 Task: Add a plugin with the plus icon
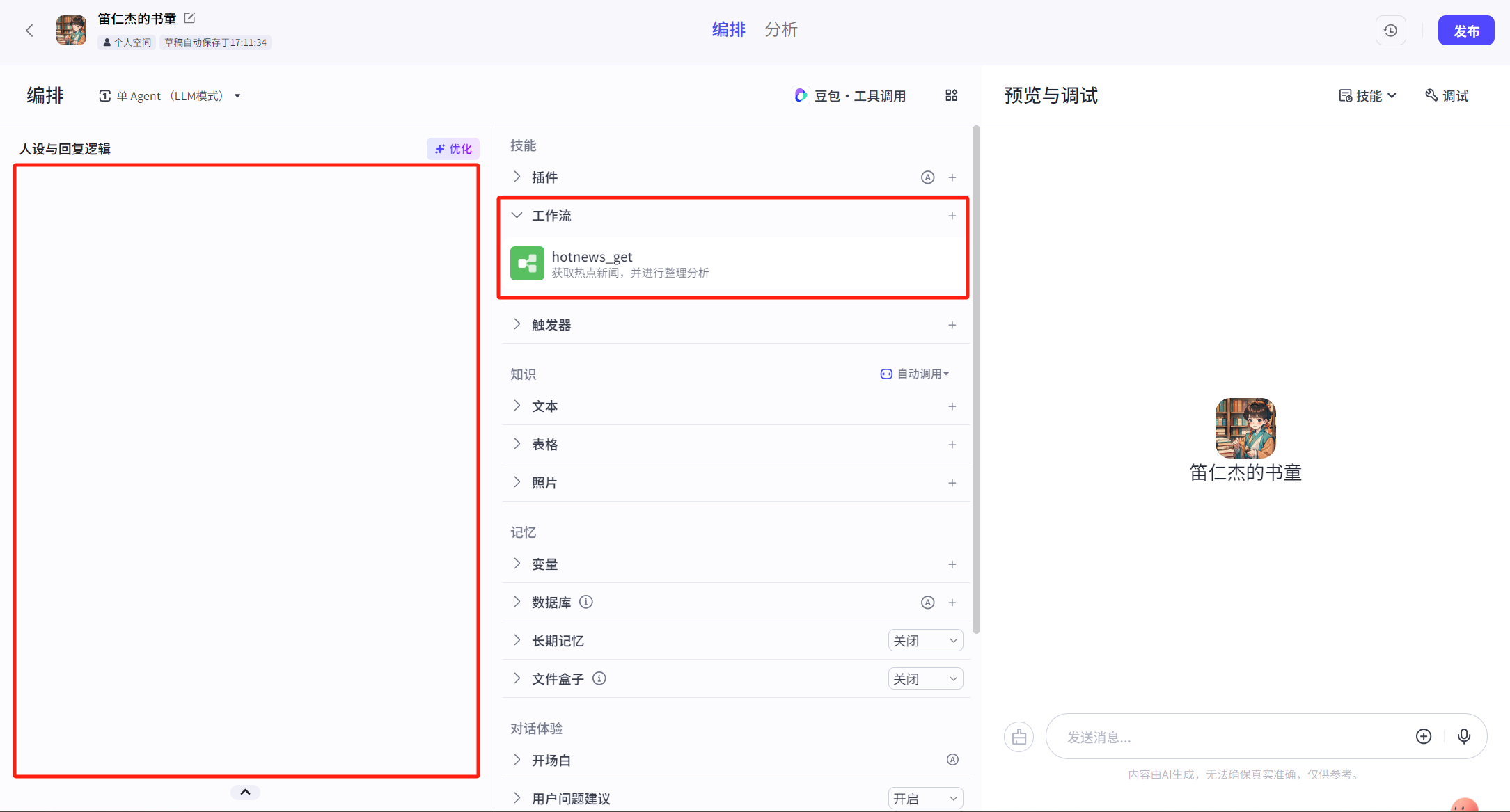(x=952, y=177)
